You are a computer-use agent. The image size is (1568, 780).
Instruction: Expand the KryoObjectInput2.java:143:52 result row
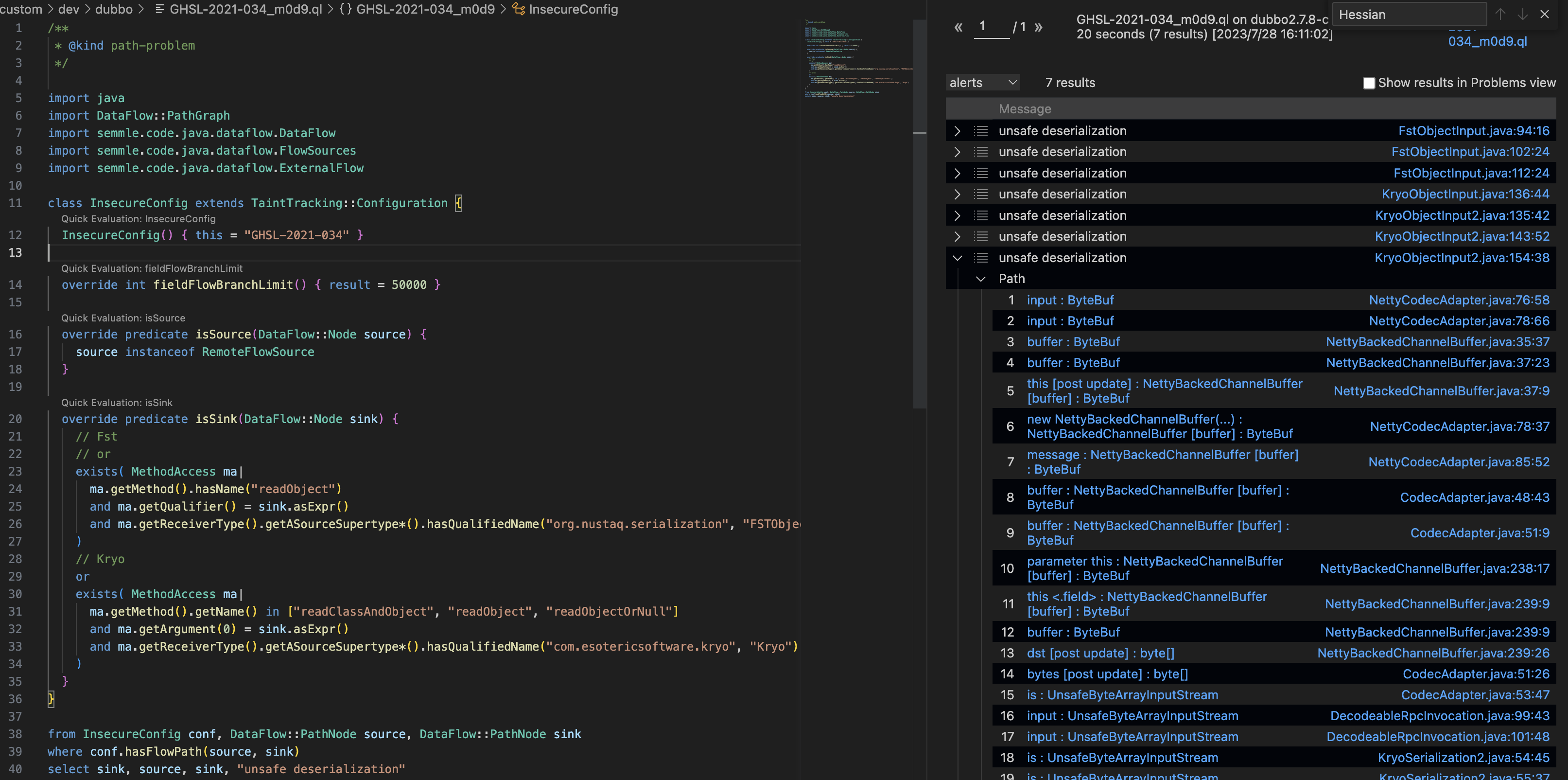(x=957, y=236)
